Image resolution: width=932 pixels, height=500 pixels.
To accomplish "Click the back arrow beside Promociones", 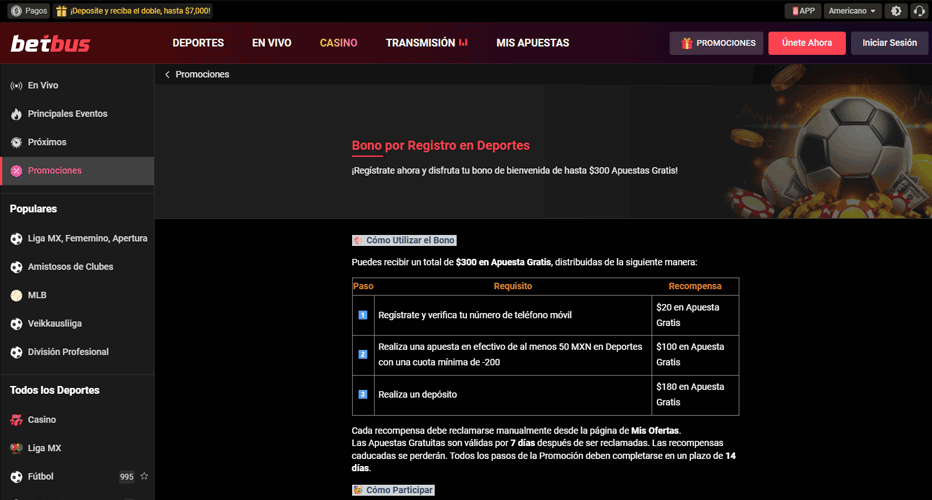I will click(167, 74).
